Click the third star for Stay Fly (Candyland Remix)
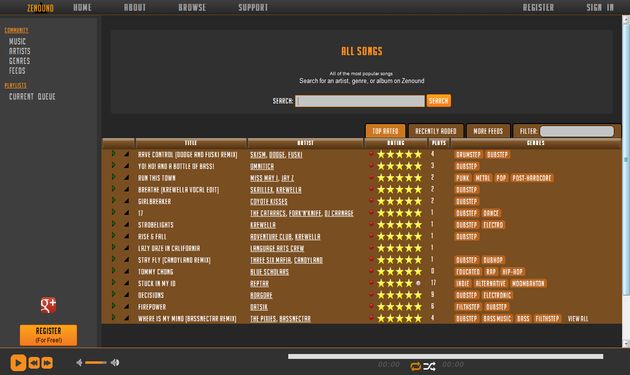The width and height of the screenshot is (630, 375). pyautogui.click(x=399, y=260)
